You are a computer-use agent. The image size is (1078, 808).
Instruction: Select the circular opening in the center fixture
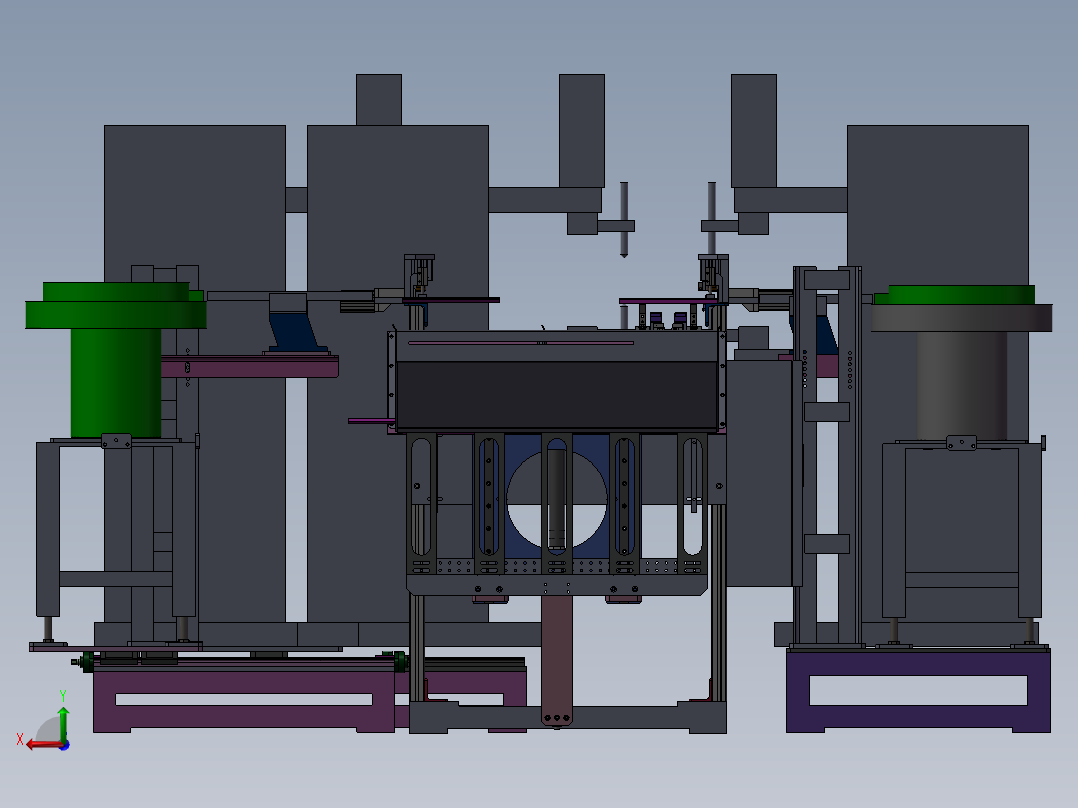point(557,501)
